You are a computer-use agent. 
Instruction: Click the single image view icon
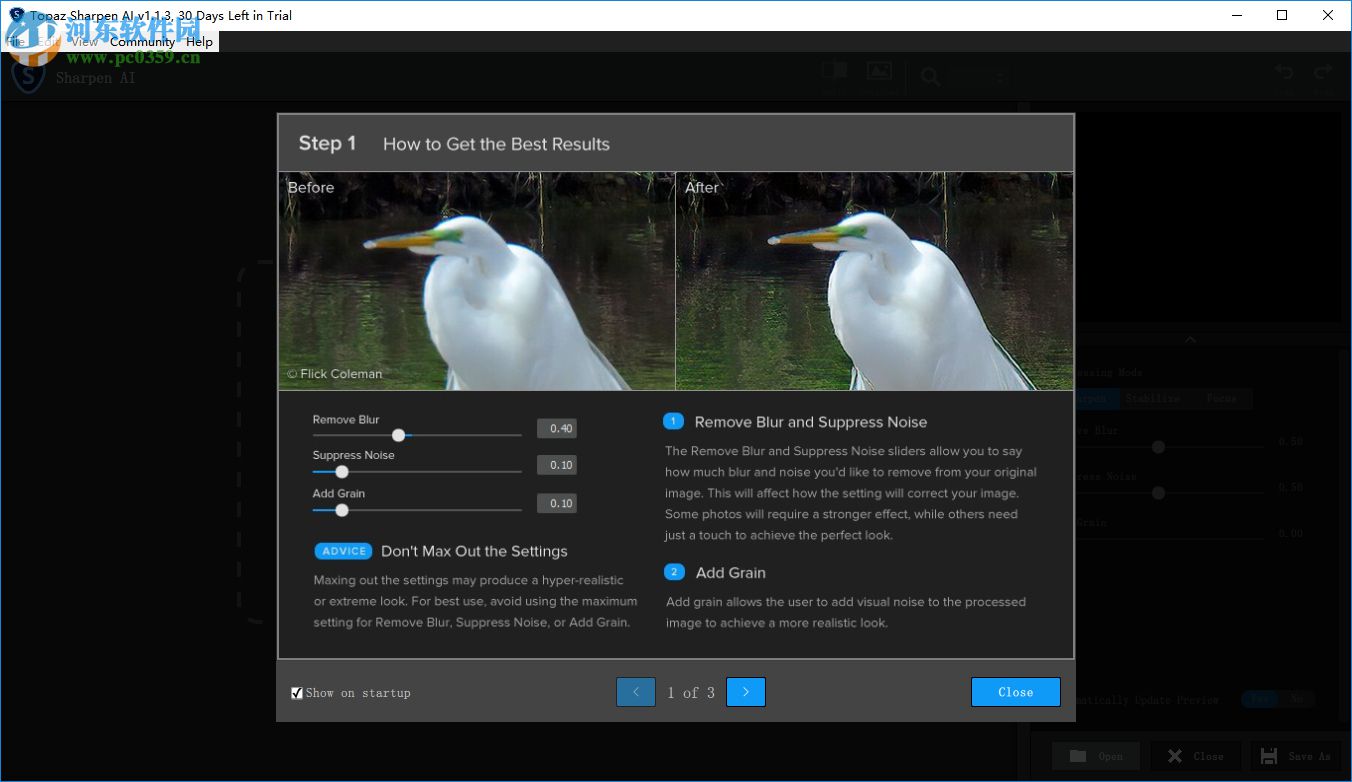[x=879, y=72]
